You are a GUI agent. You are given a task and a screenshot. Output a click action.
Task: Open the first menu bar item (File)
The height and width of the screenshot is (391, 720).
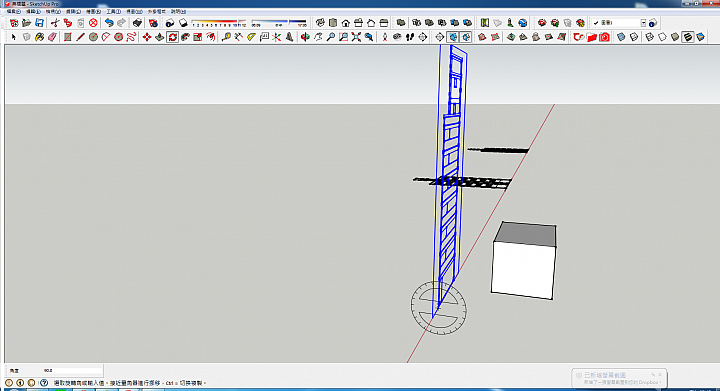coord(13,11)
